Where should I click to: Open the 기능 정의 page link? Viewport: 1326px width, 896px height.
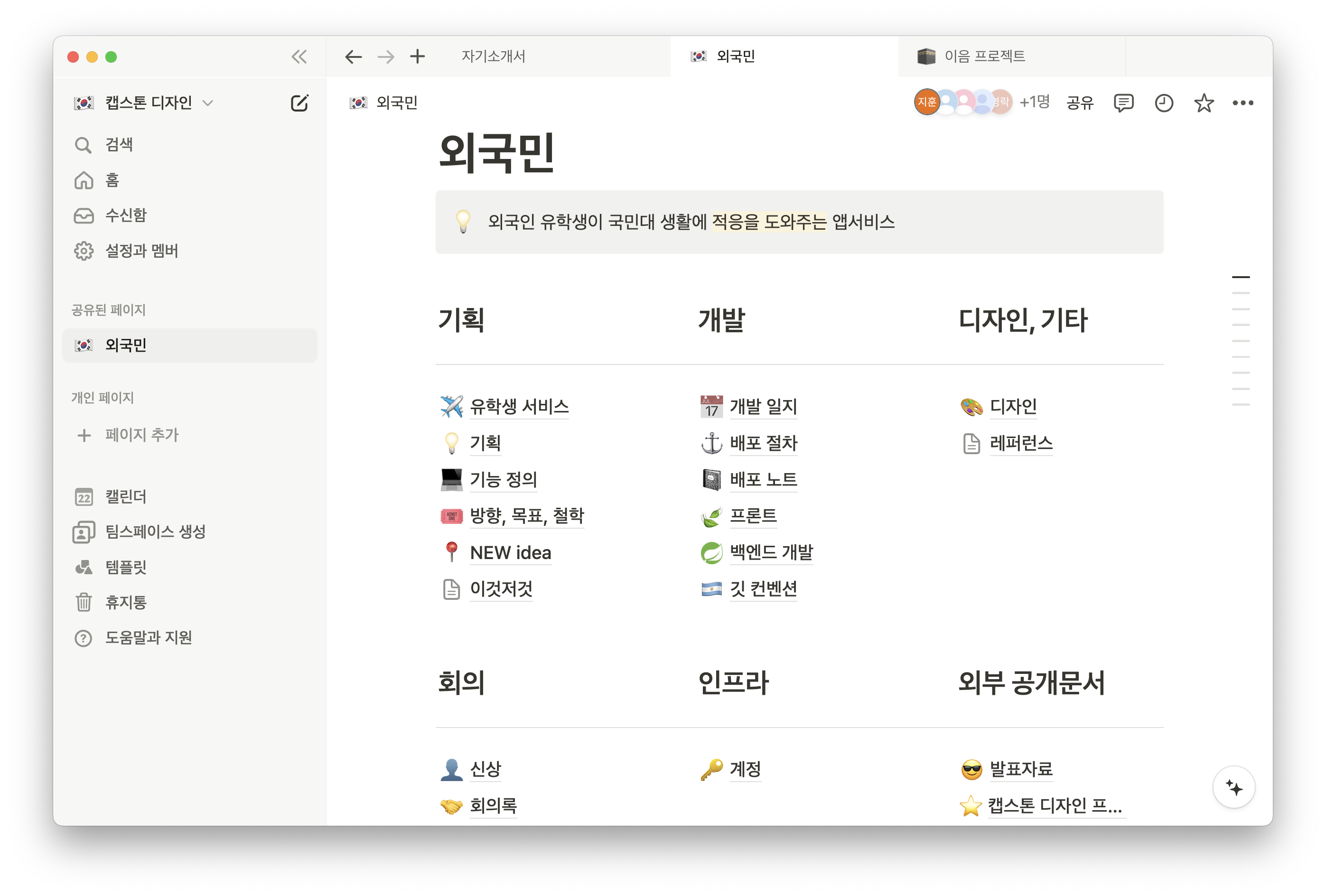tap(503, 479)
